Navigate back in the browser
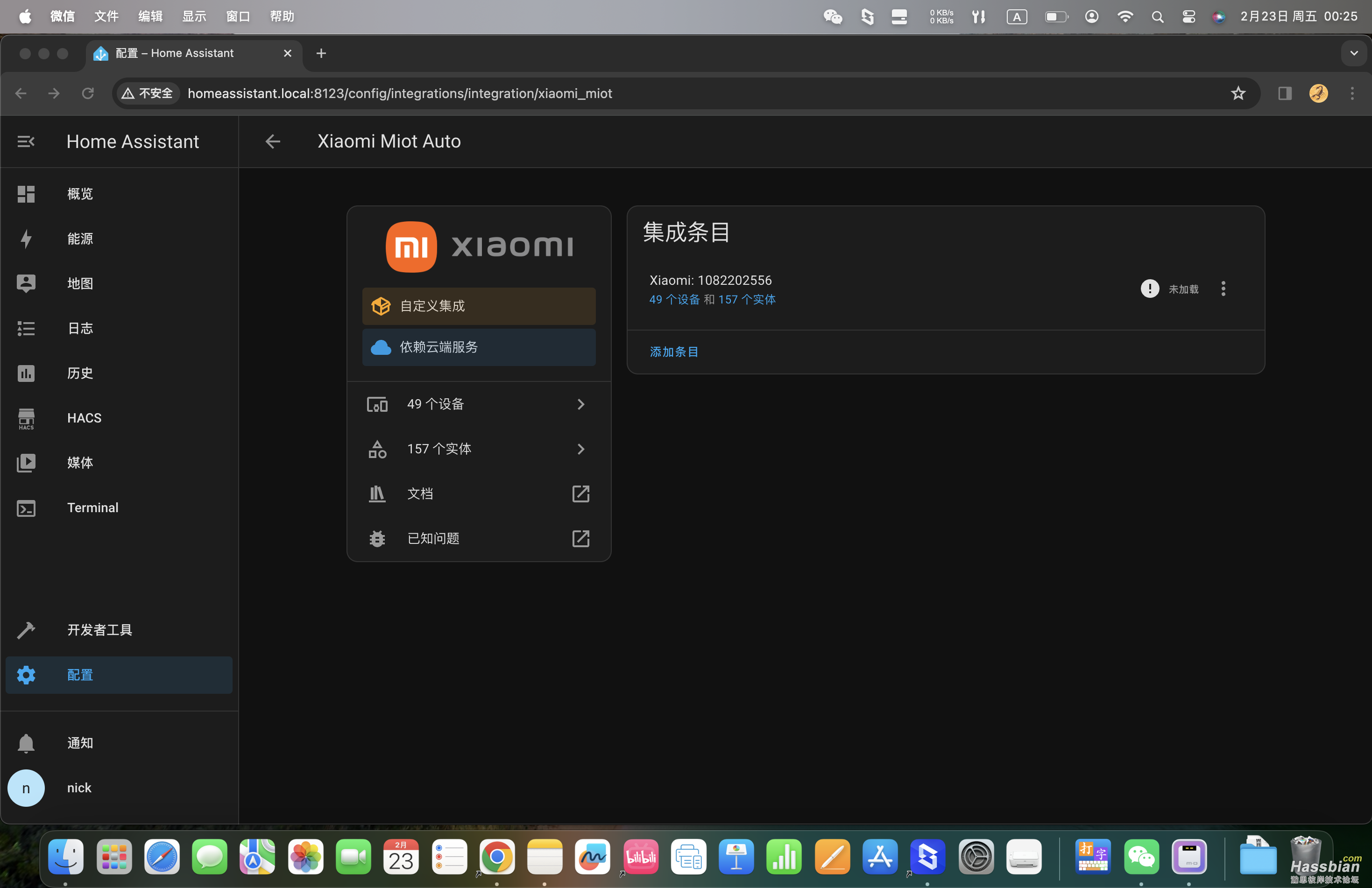 click(x=21, y=93)
